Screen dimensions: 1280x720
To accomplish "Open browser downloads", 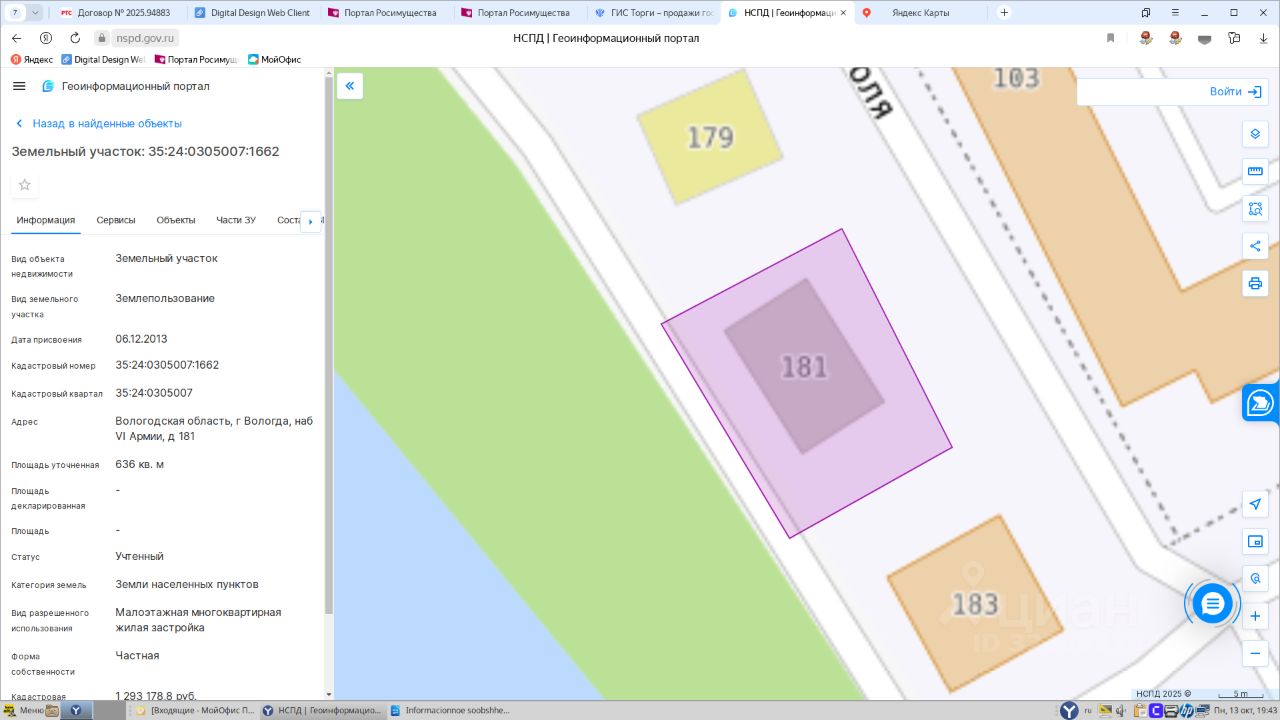I will (1262, 38).
